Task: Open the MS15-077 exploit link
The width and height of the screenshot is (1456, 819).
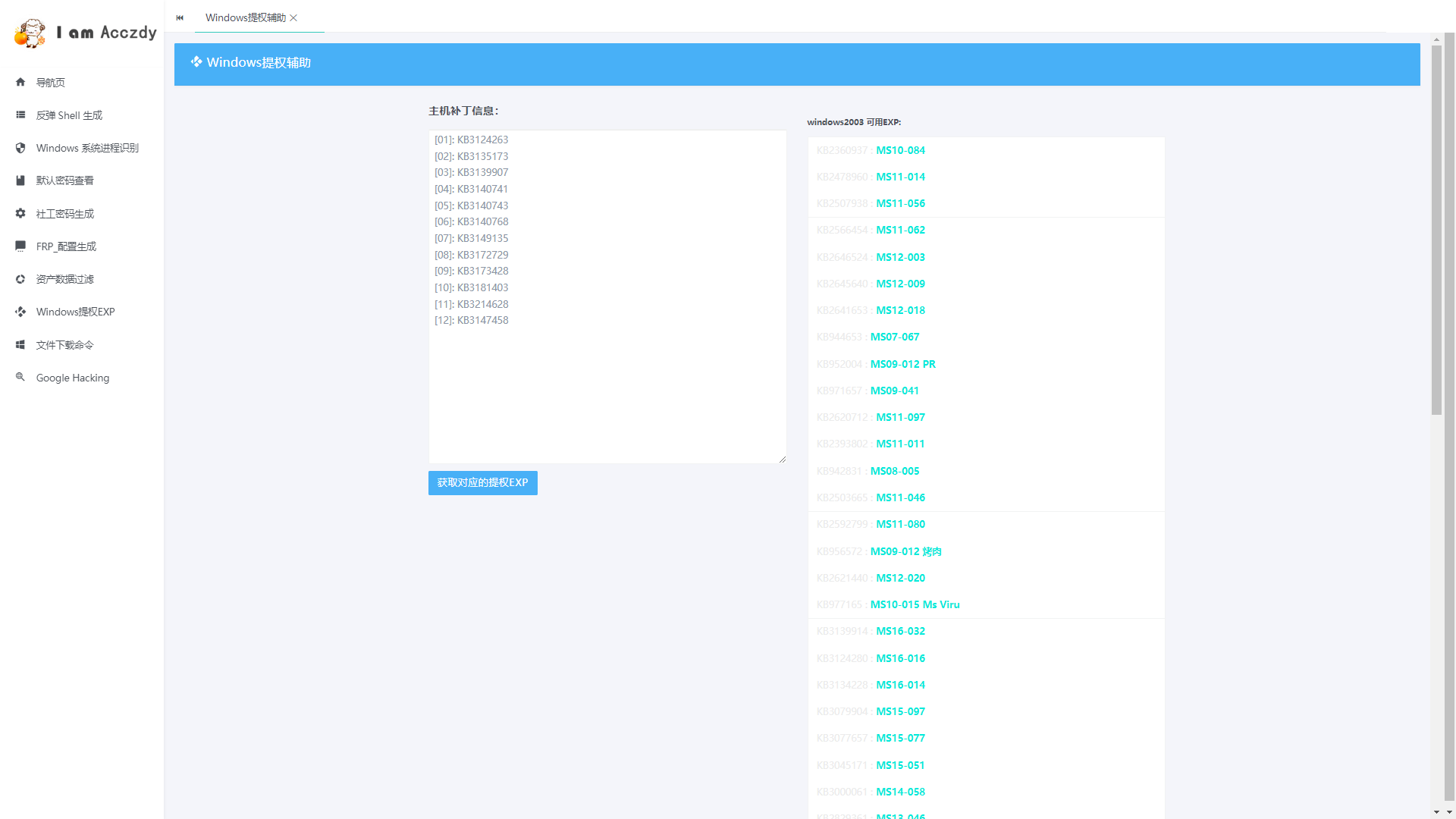Action: pyautogui.click(x=900, y=738)
